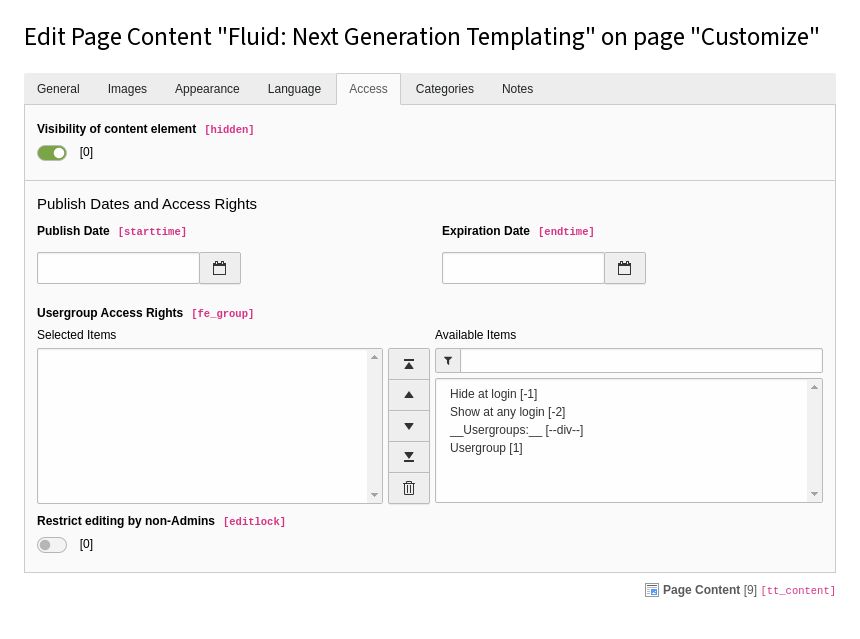Open the Expiration Date calendar picker
The image size is (860, 639).
coord(625,268)
